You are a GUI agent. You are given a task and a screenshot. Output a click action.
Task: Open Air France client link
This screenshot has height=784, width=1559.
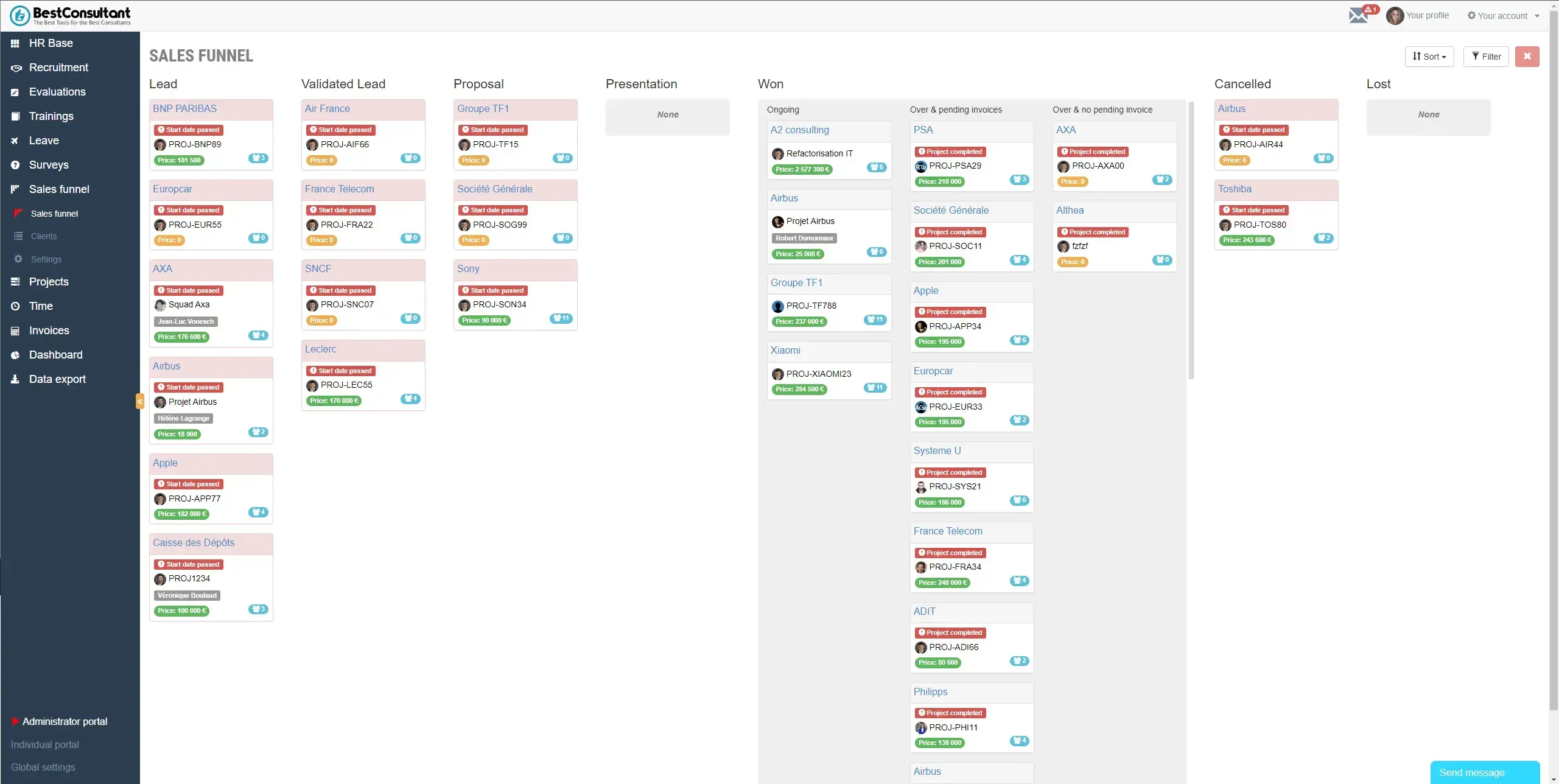tap(328, 109)
